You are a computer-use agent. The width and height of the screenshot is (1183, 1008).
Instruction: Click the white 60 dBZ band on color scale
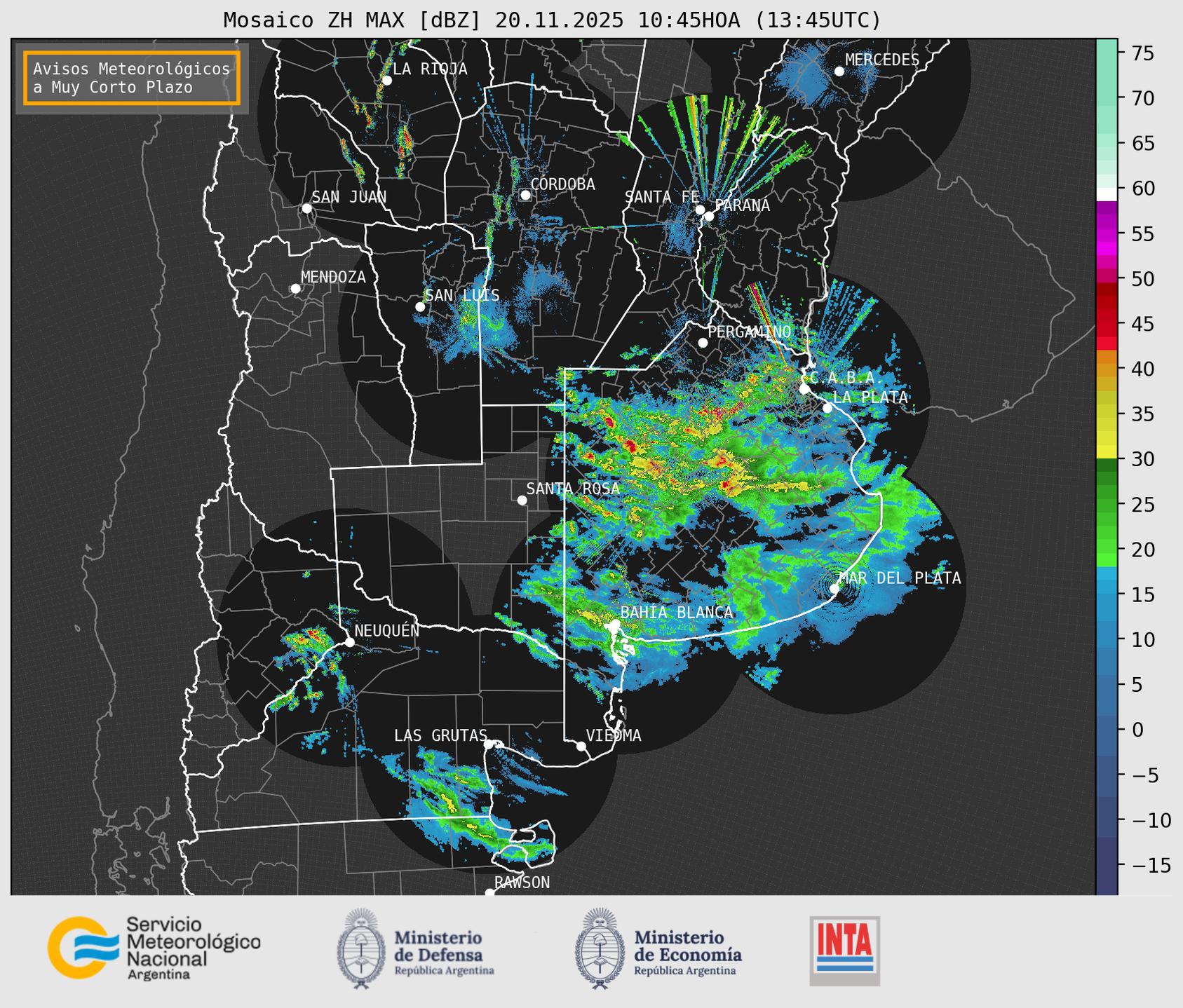(x=1107, y=193)
